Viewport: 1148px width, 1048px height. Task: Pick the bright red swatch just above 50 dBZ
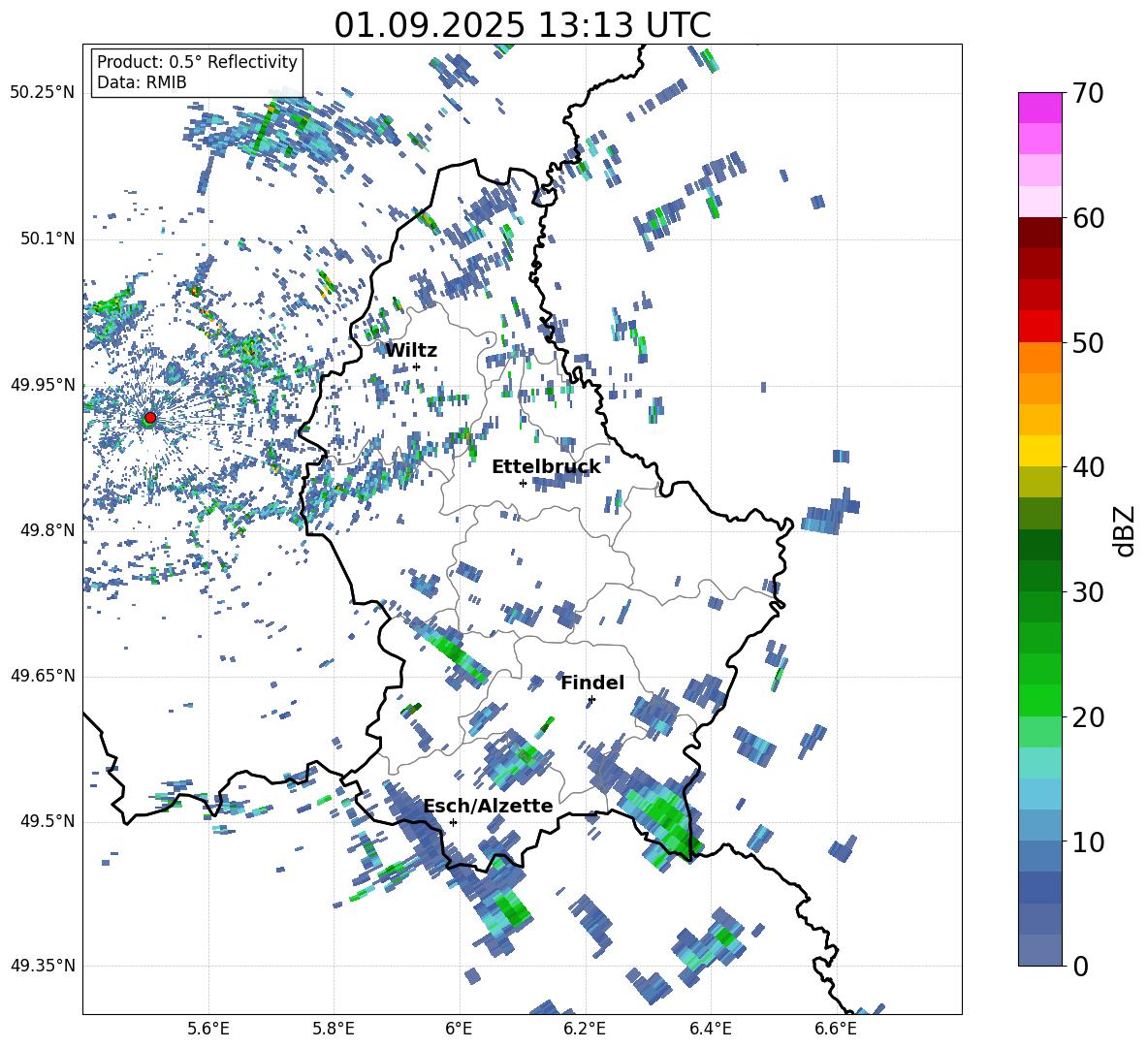pos(1039,327)
